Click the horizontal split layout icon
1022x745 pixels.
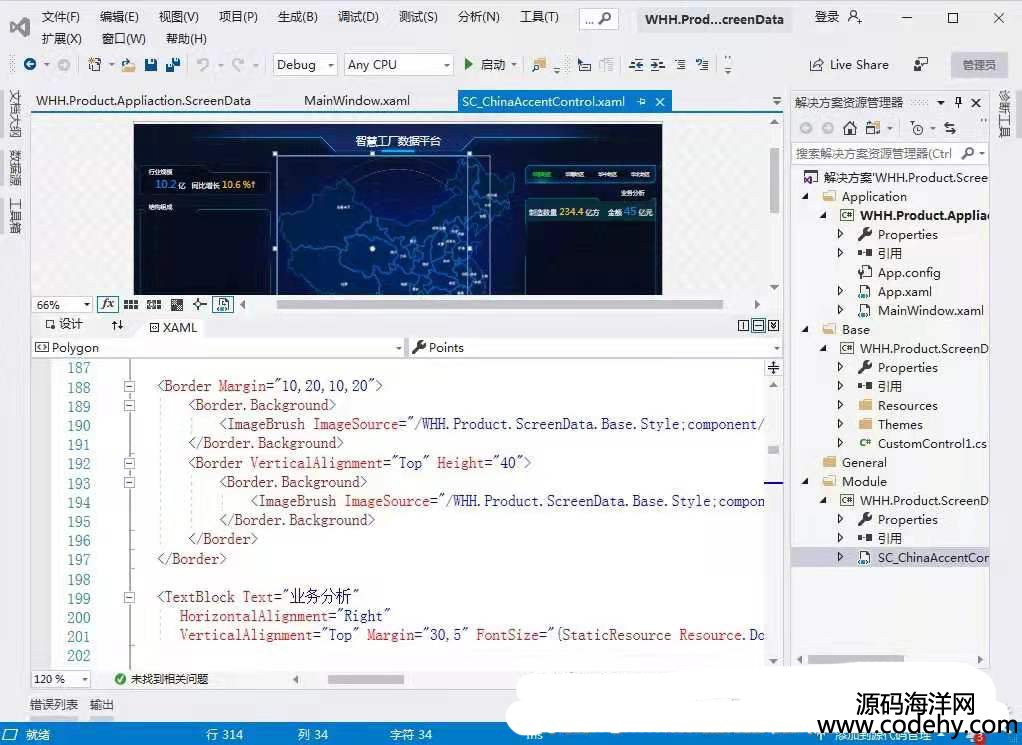(758, 325)
